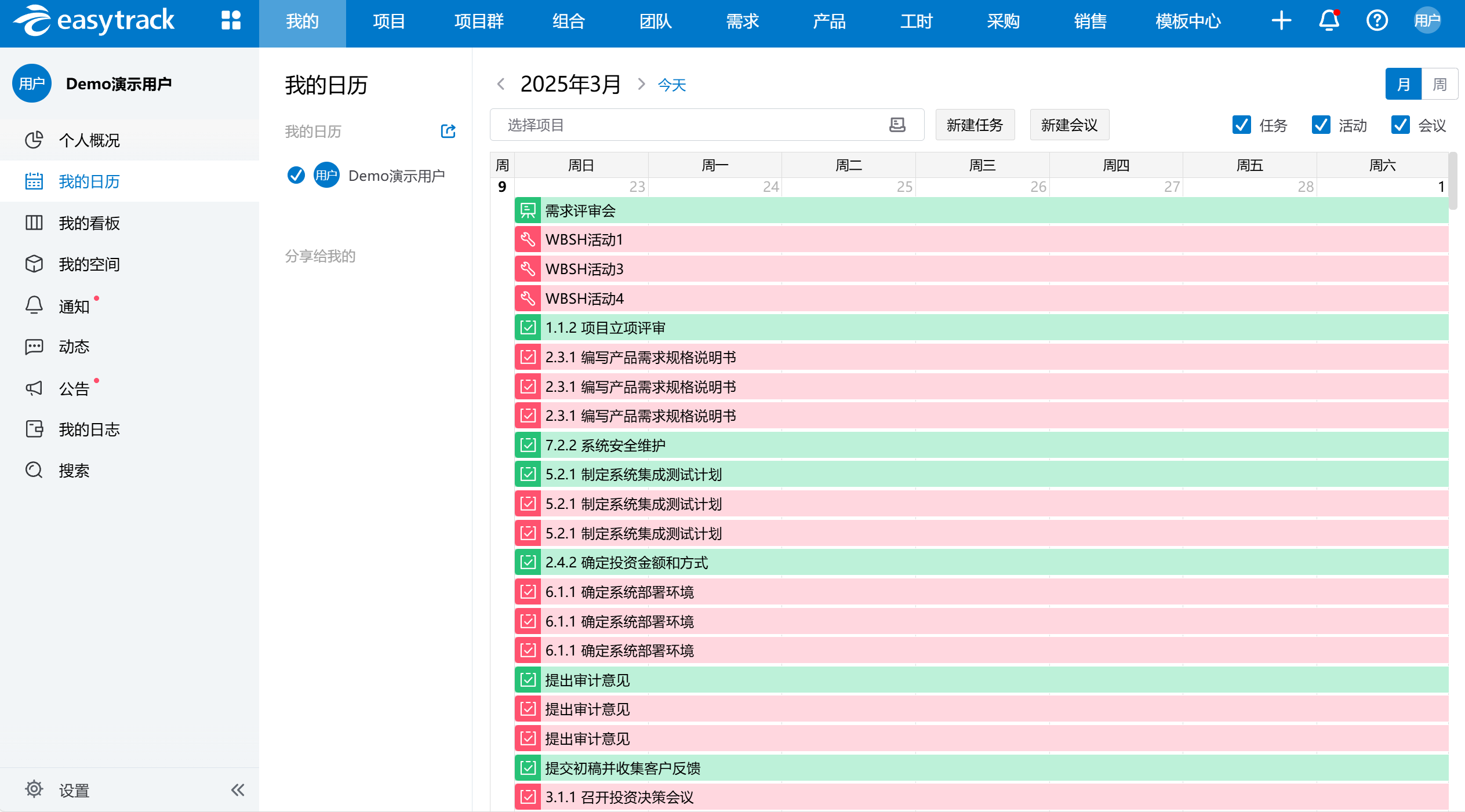The image size is (1465, 812).
Task: Uncheck the 任务 filter checkbox
Action: (1241, 125)
